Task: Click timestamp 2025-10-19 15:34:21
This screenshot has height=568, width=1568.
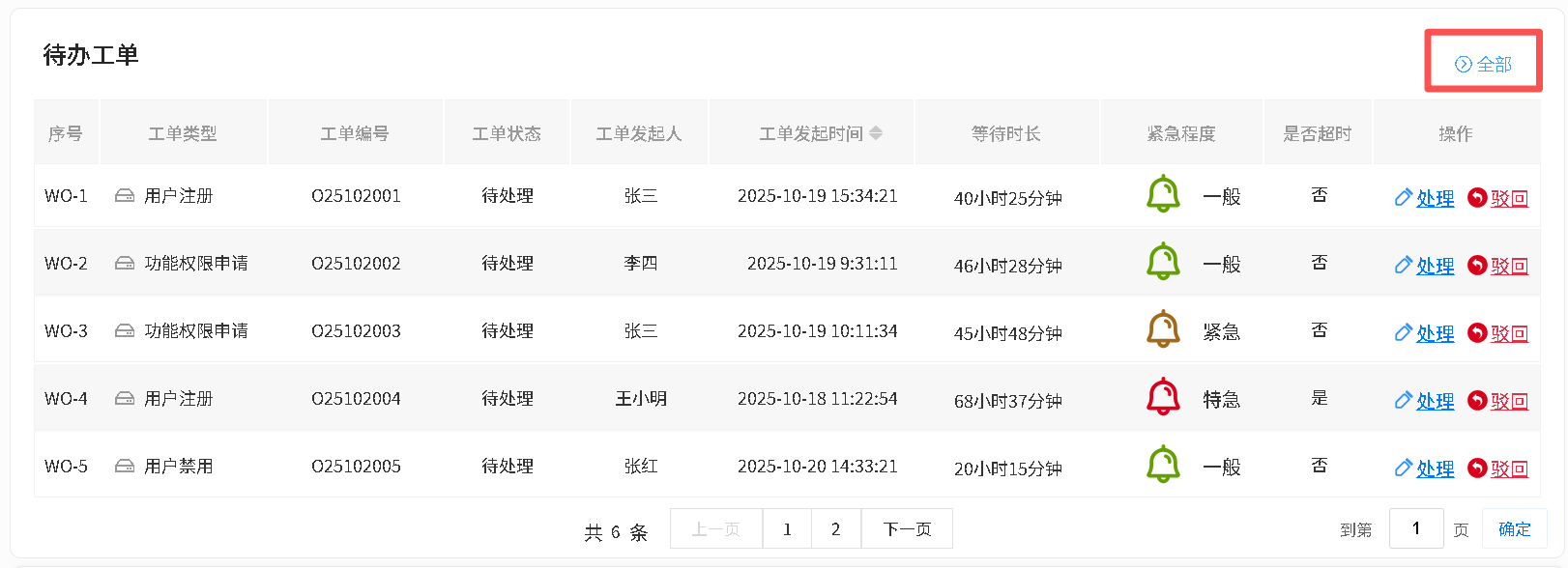Action: click(818, 196)
